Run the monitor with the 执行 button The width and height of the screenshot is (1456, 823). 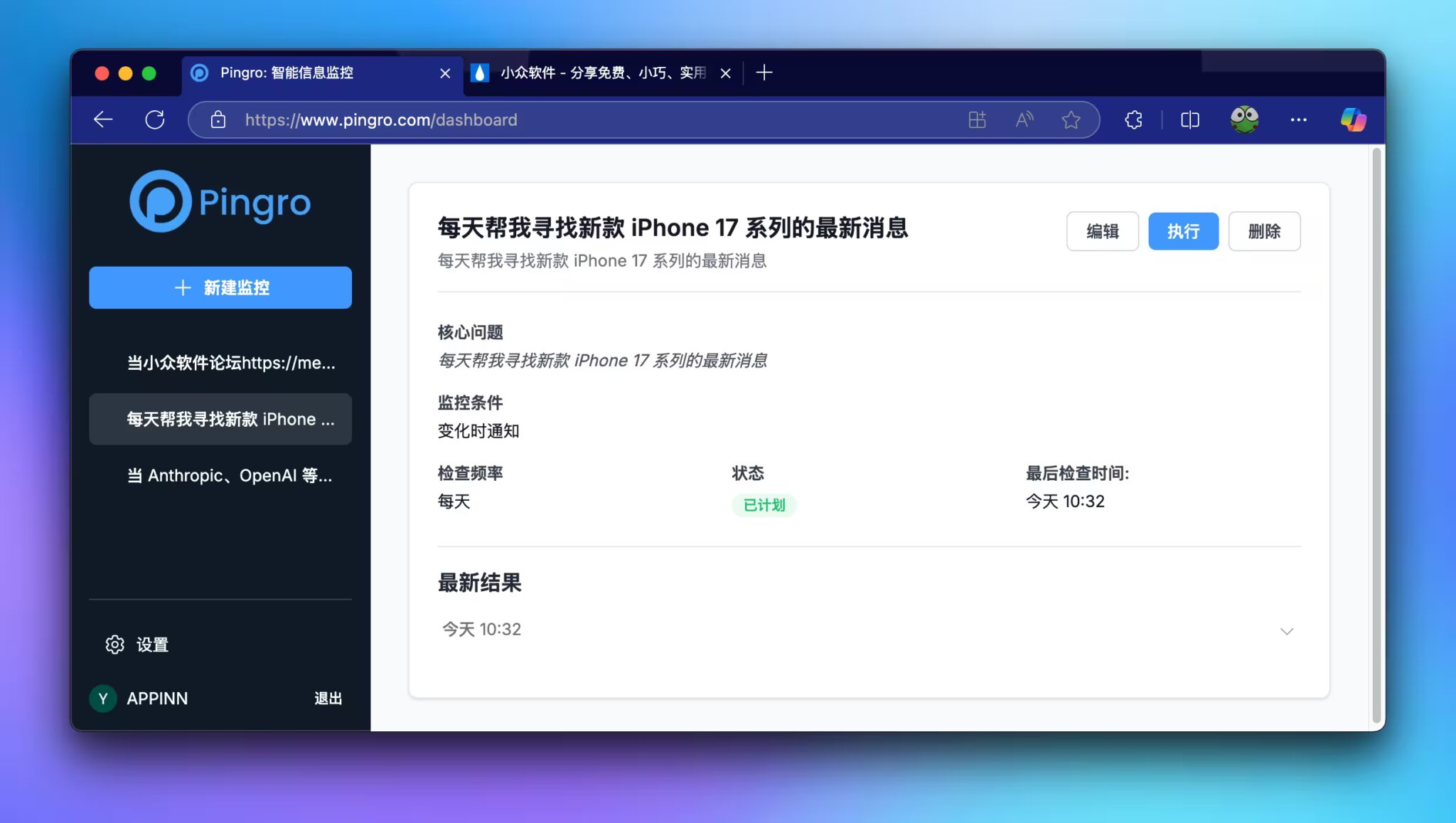[x=1183, y=231]
